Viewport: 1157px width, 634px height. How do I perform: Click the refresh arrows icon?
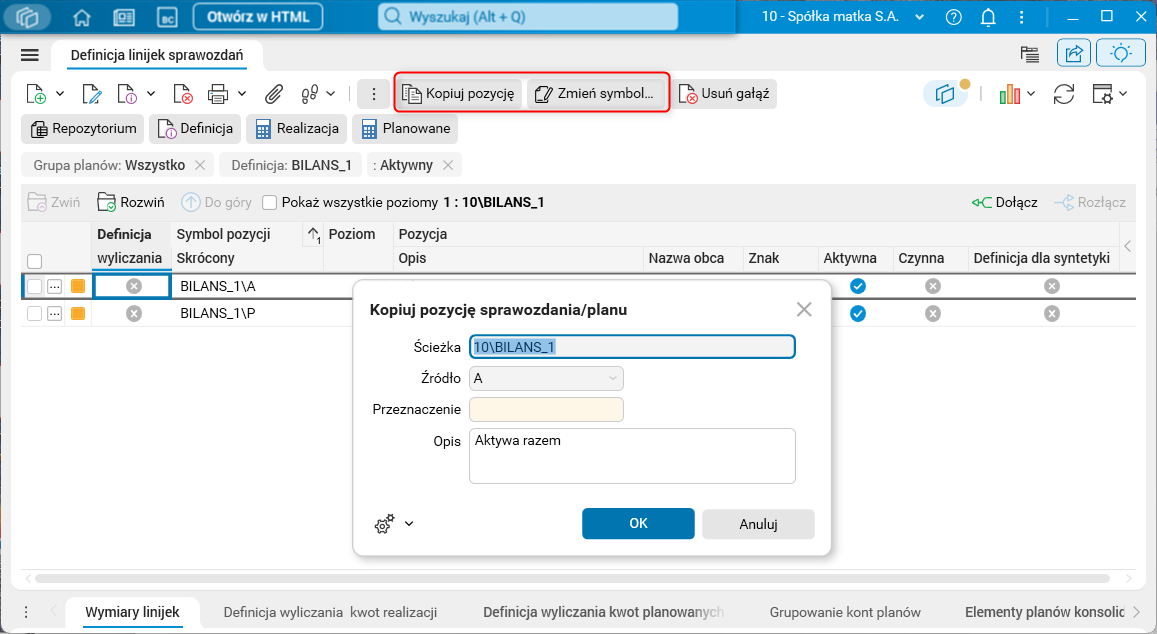pos(1064,94)
